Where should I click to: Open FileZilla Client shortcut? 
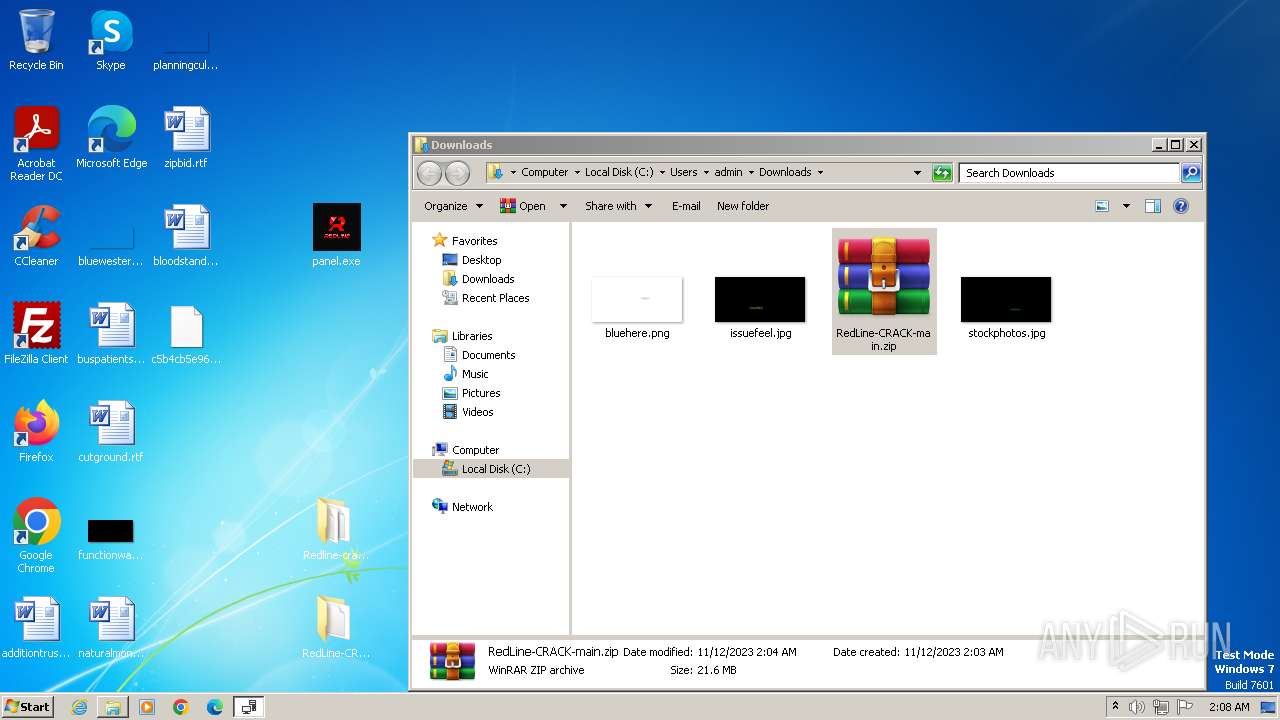tap(36, 334)
